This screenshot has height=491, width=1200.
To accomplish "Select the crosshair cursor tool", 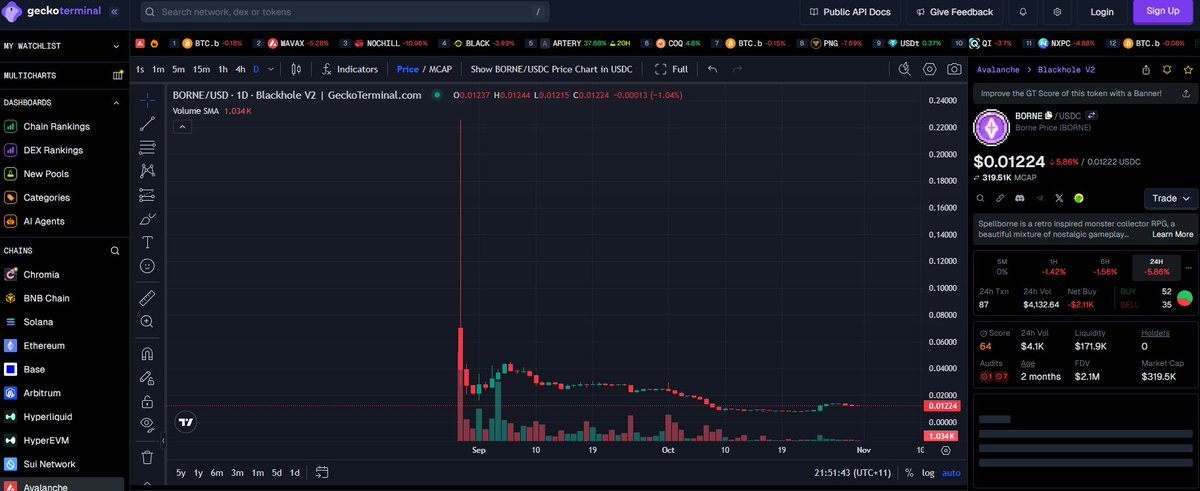I will [147, 100].
